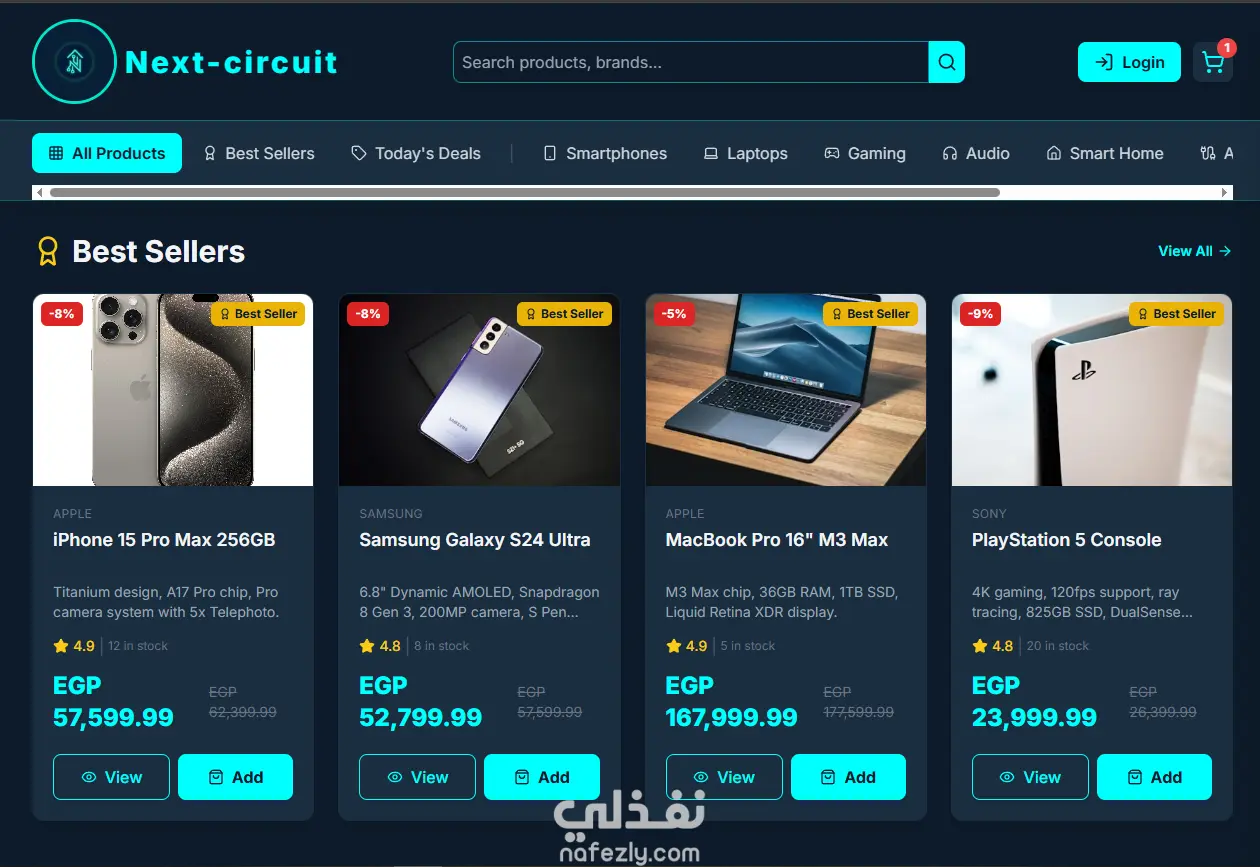The height and width of the screenshot is (867, 1260).
Task: Add iPhone 15 Pro Max to cart
Action: [235, 777]
